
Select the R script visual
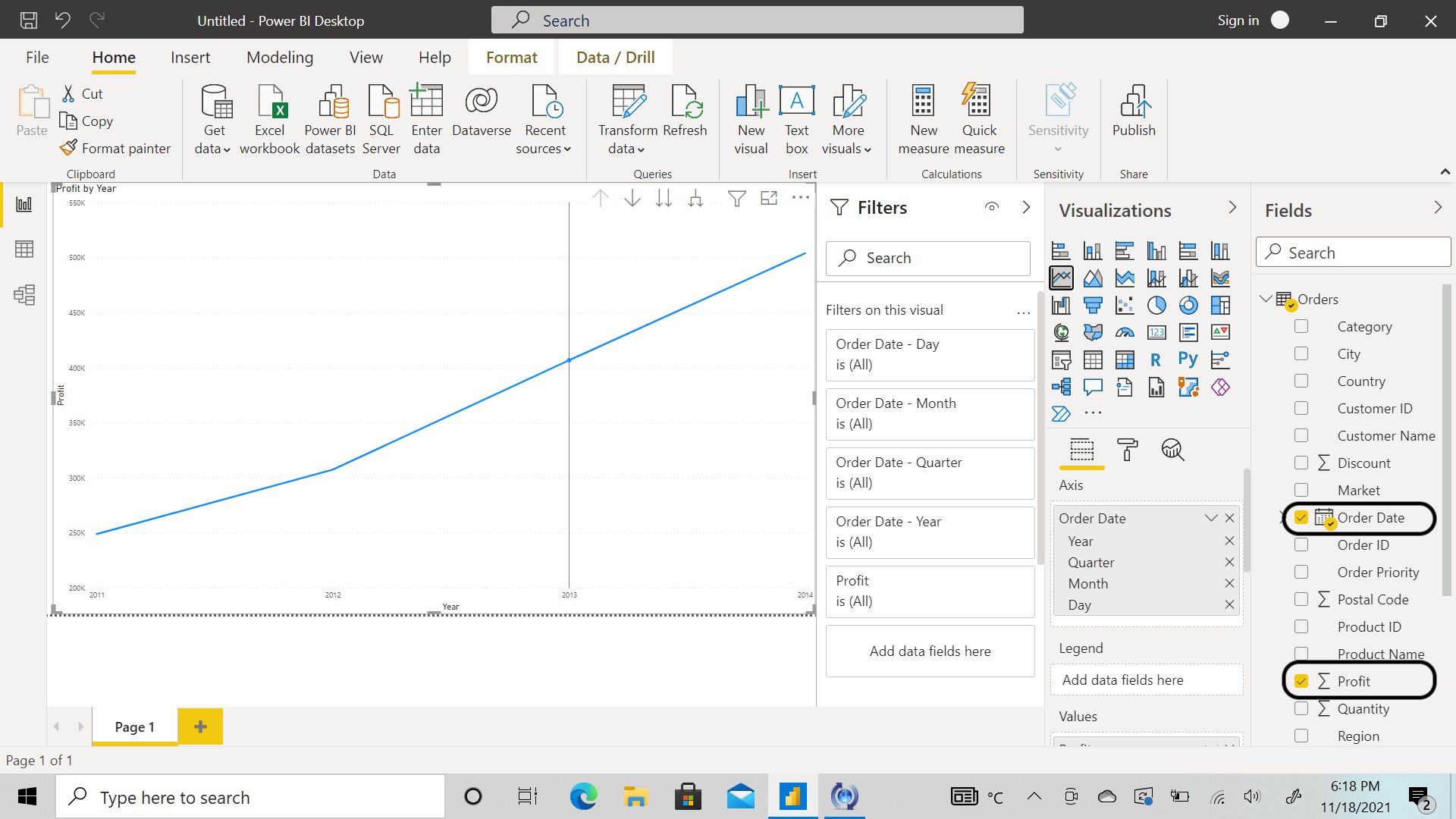(1156, 359)
